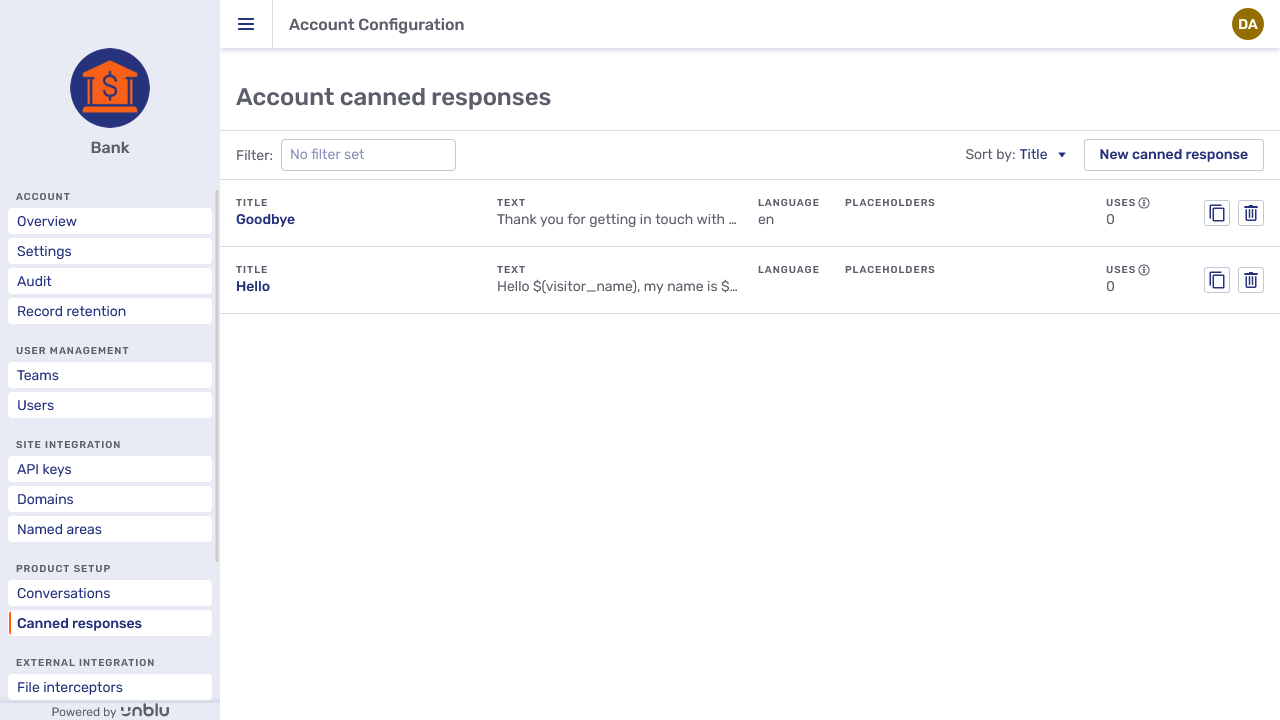Click the Bank account logo

pyautogui.click(x=109, y=88)
